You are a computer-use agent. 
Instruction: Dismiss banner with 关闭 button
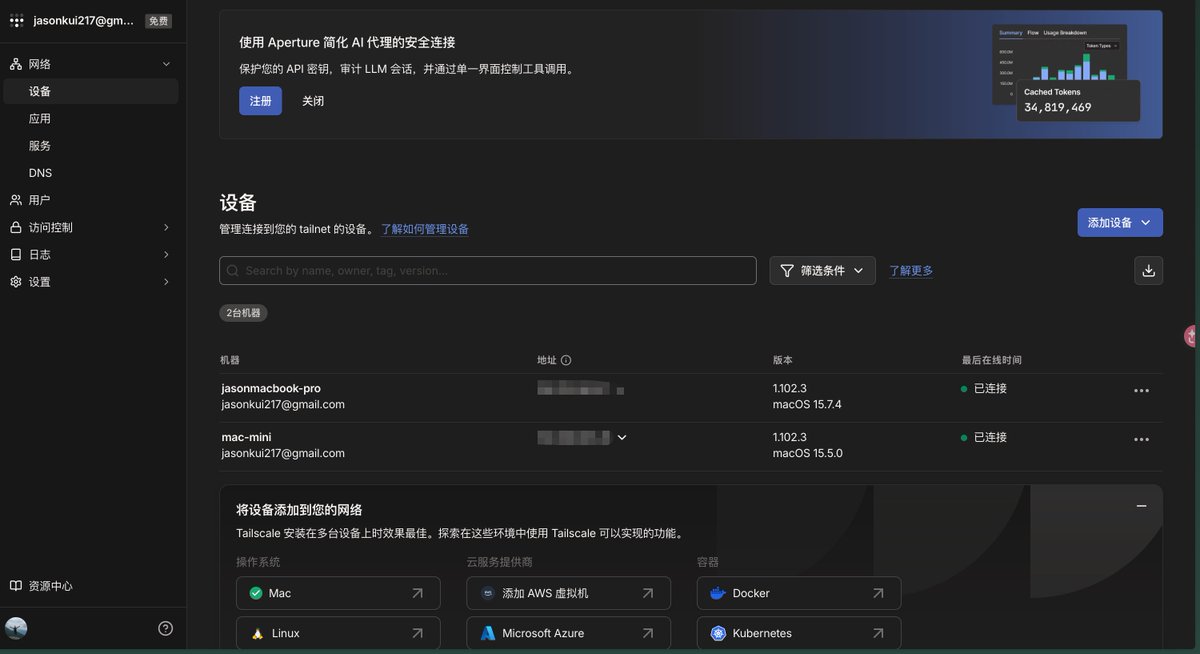pyautogui.click(x=313, y=101)
